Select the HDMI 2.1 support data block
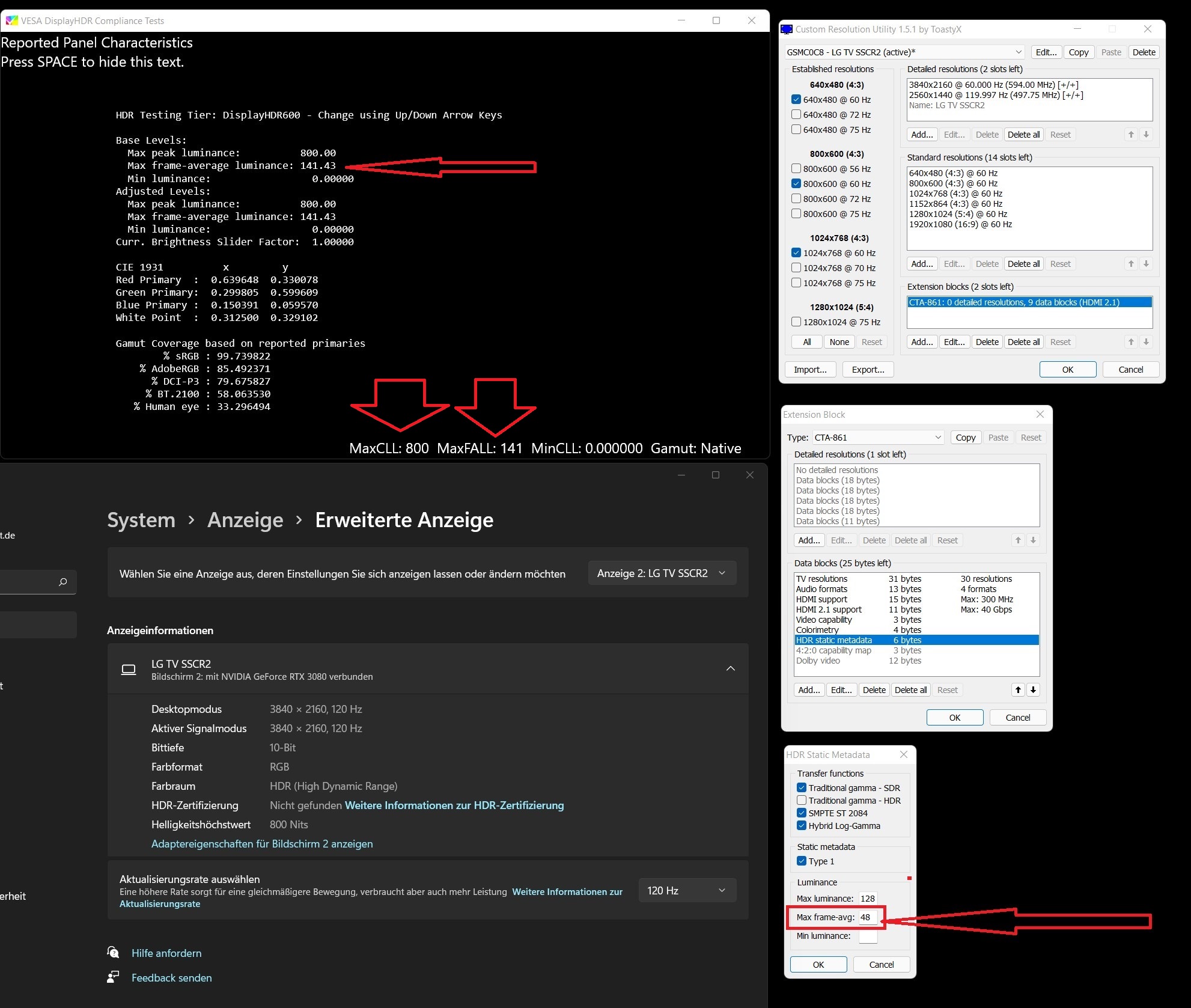 (917, 609)
